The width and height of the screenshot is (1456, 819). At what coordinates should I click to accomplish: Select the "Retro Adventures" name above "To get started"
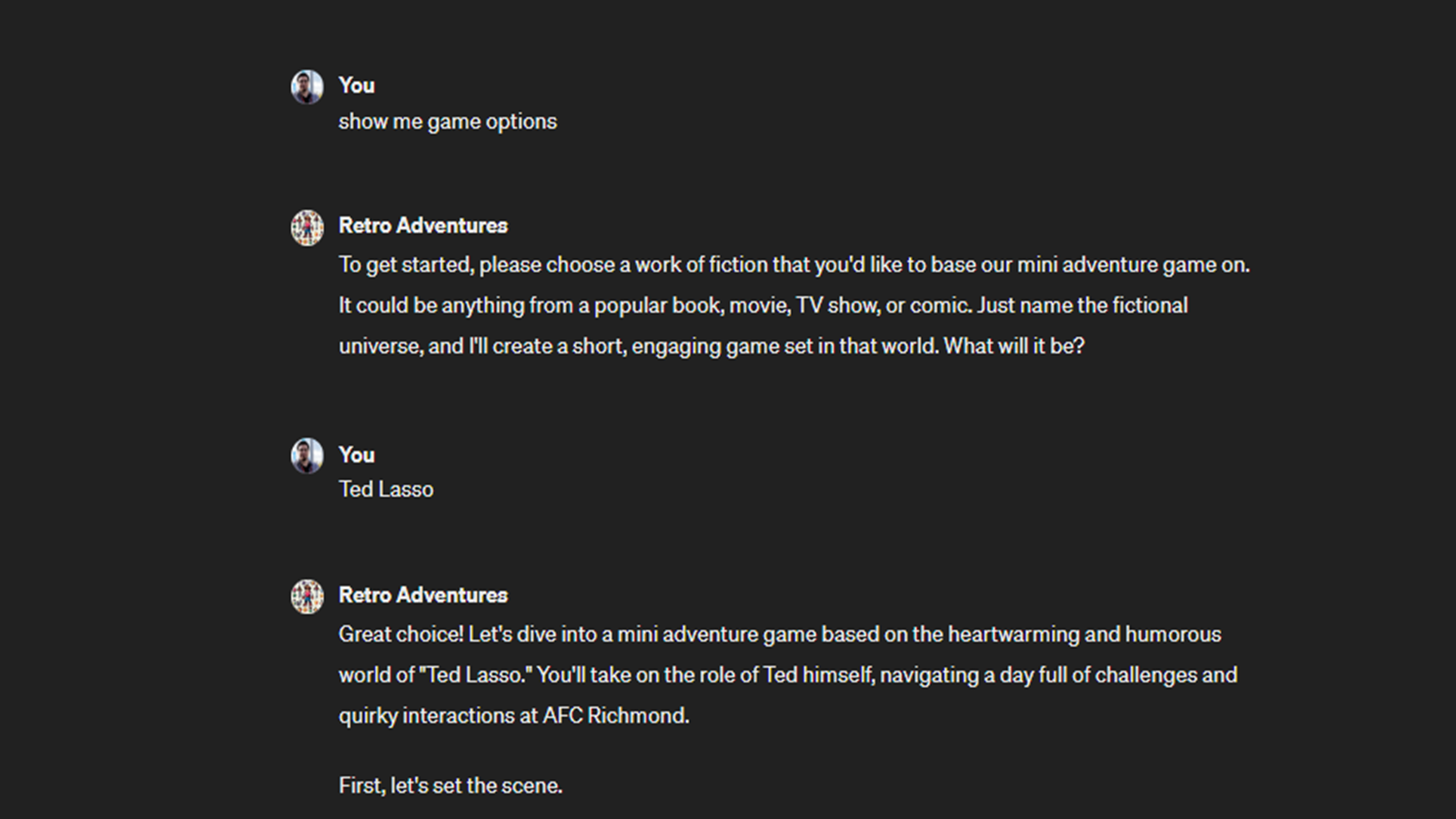point(423,226)
